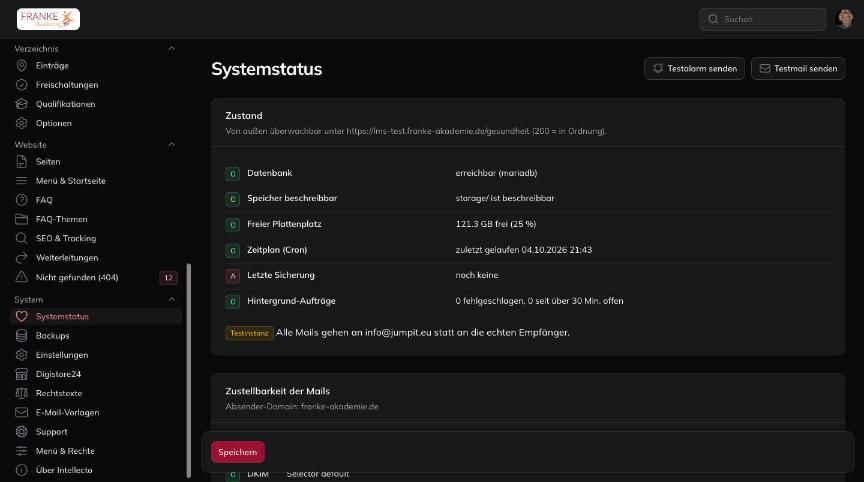Viewport: 864px width, 482px height.
Task: Click the 'Zustellbarkeit der Mails' heading
Action: tap(278, 391)
